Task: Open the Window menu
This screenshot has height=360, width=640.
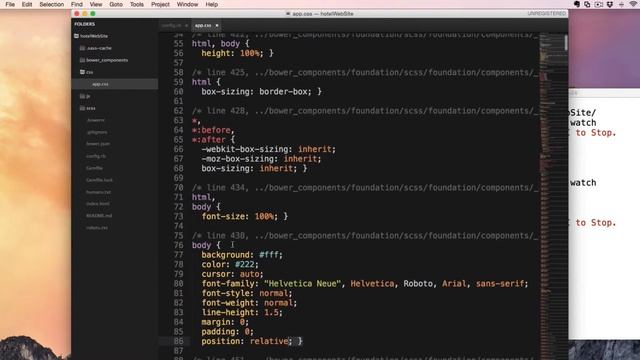Action: click(187, 4)
